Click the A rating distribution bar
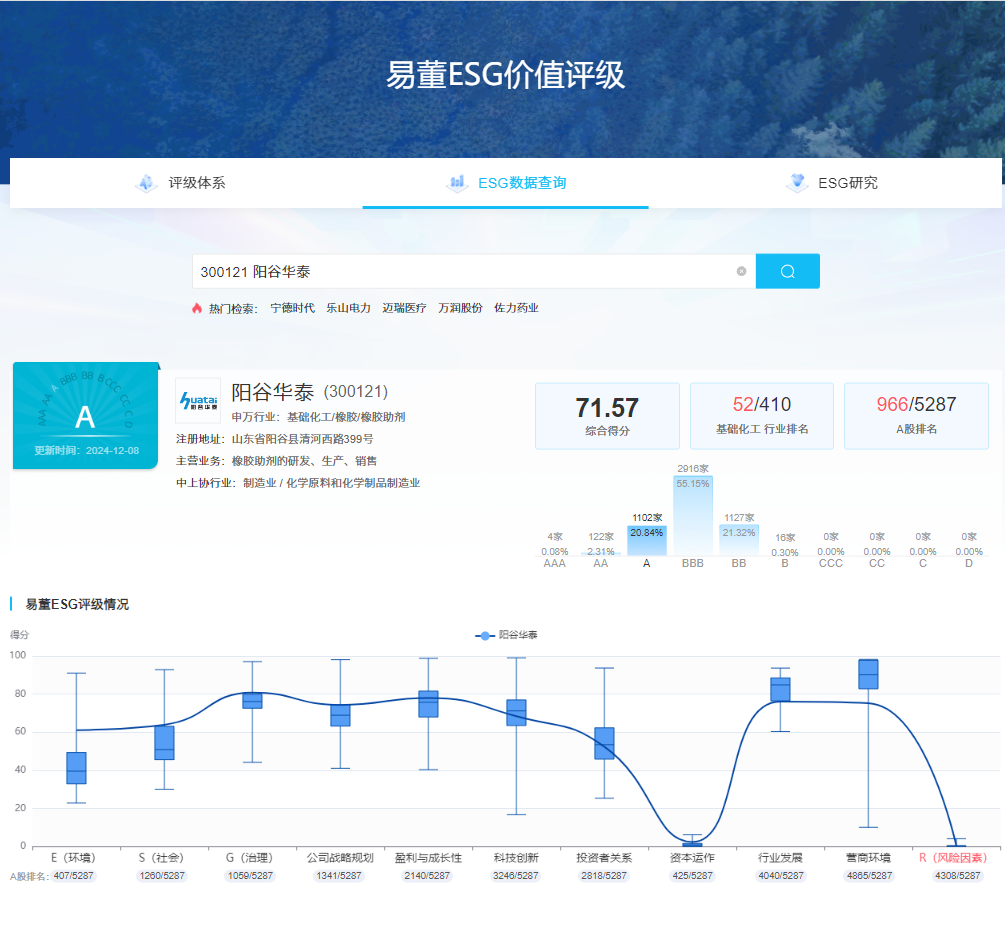The height and width of the screenshot is (931, 1005). coord(647,540)
